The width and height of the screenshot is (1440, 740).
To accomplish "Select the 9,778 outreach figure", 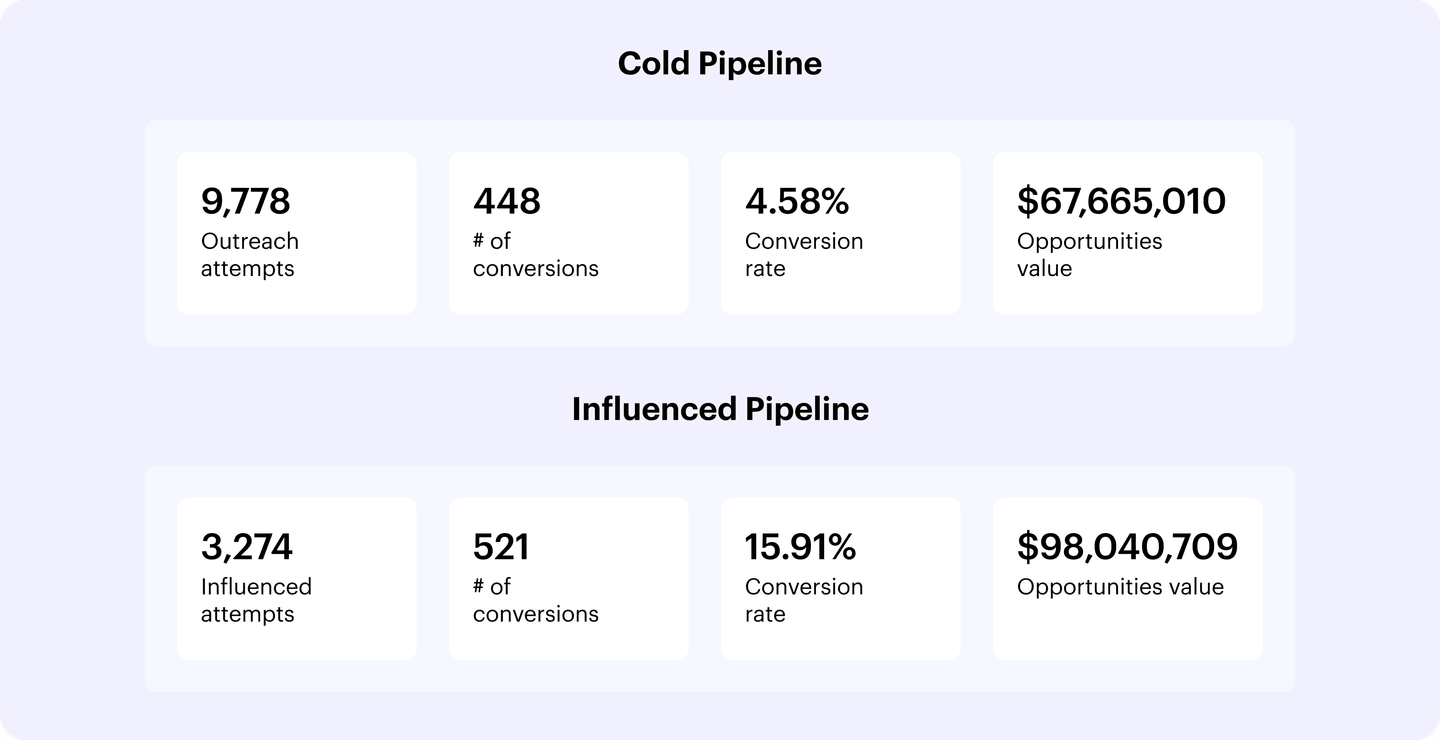I will (x=246, y=201).
